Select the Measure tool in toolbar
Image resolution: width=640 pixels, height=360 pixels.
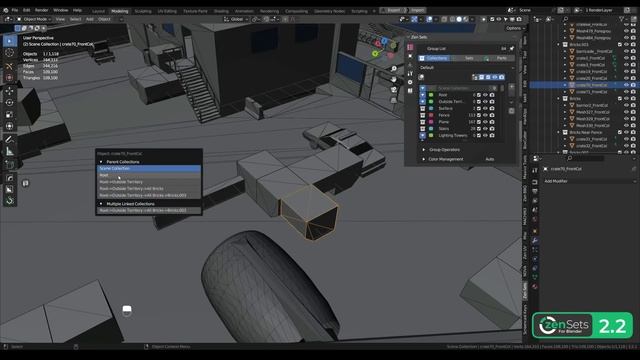coord(9,151)
